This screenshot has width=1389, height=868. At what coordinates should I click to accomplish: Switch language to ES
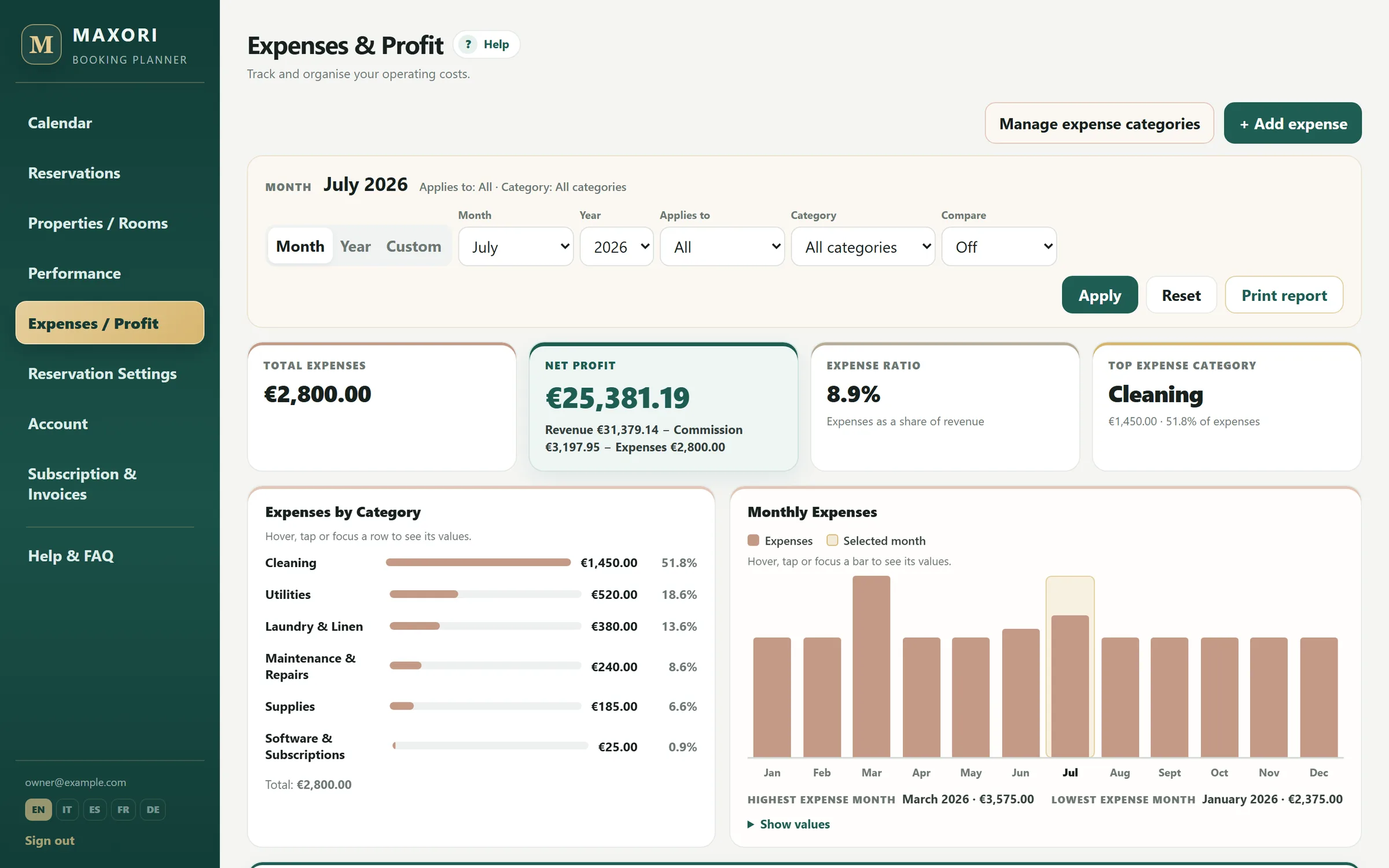[94, 810]
